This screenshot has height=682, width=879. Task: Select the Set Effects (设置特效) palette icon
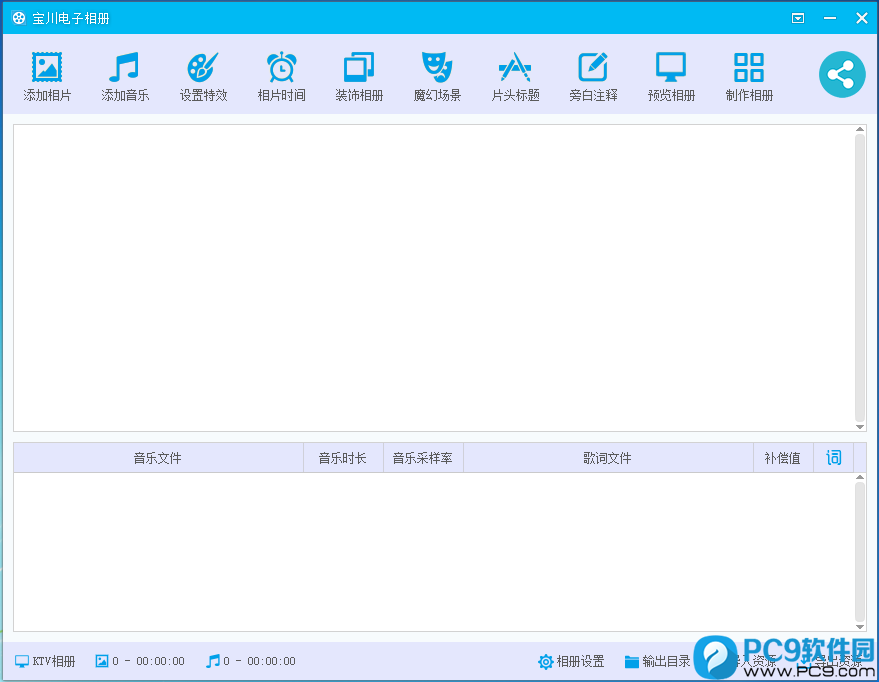pos(203,68)
